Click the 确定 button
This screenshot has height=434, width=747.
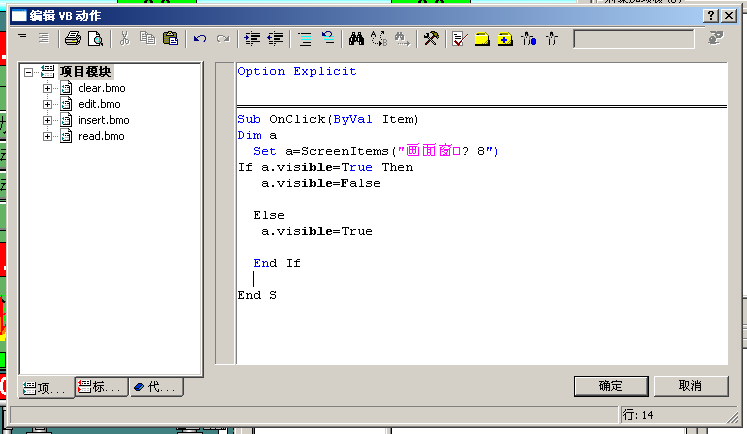tap(611, 386)
